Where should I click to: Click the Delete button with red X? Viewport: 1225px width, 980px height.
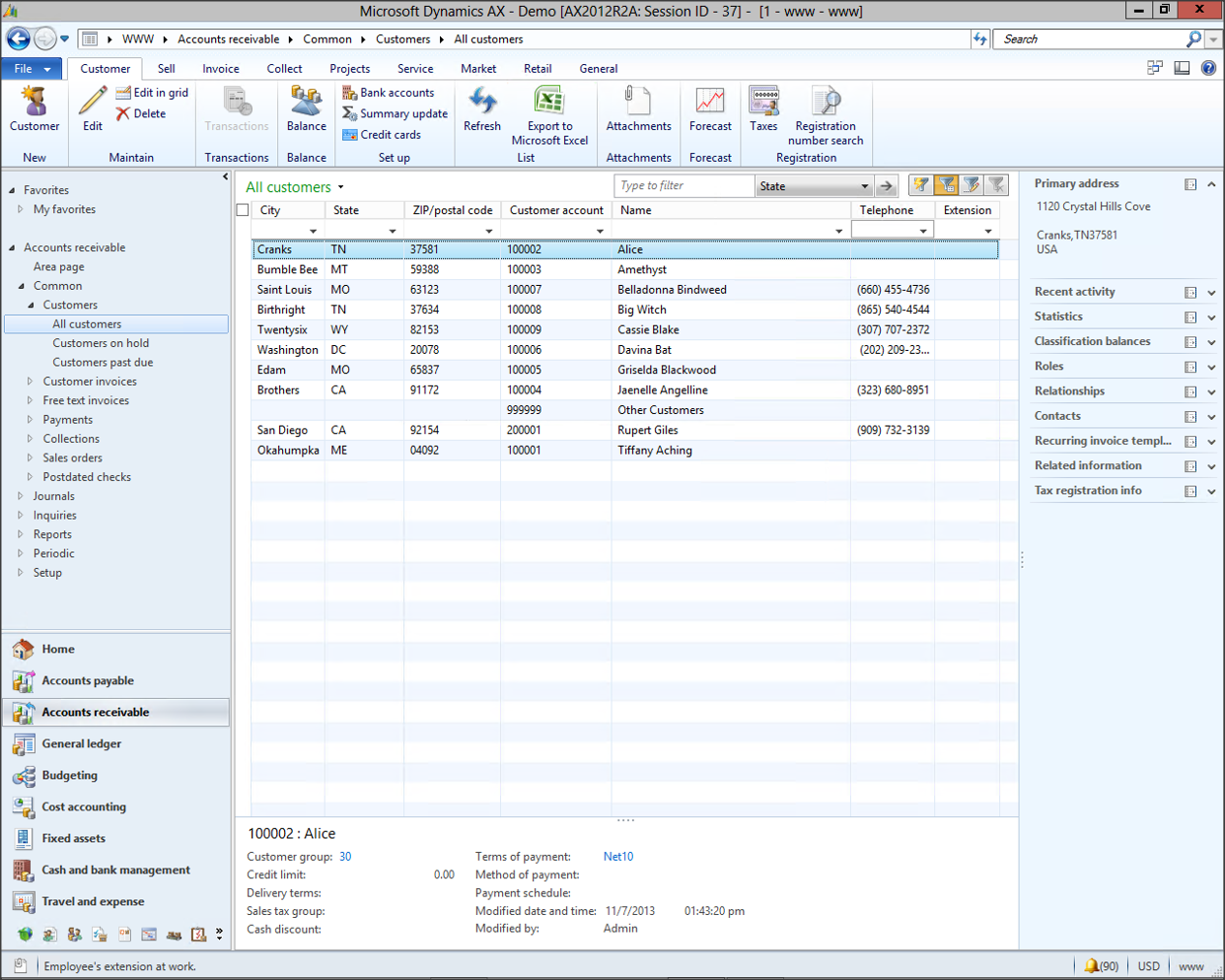[141, 114]
